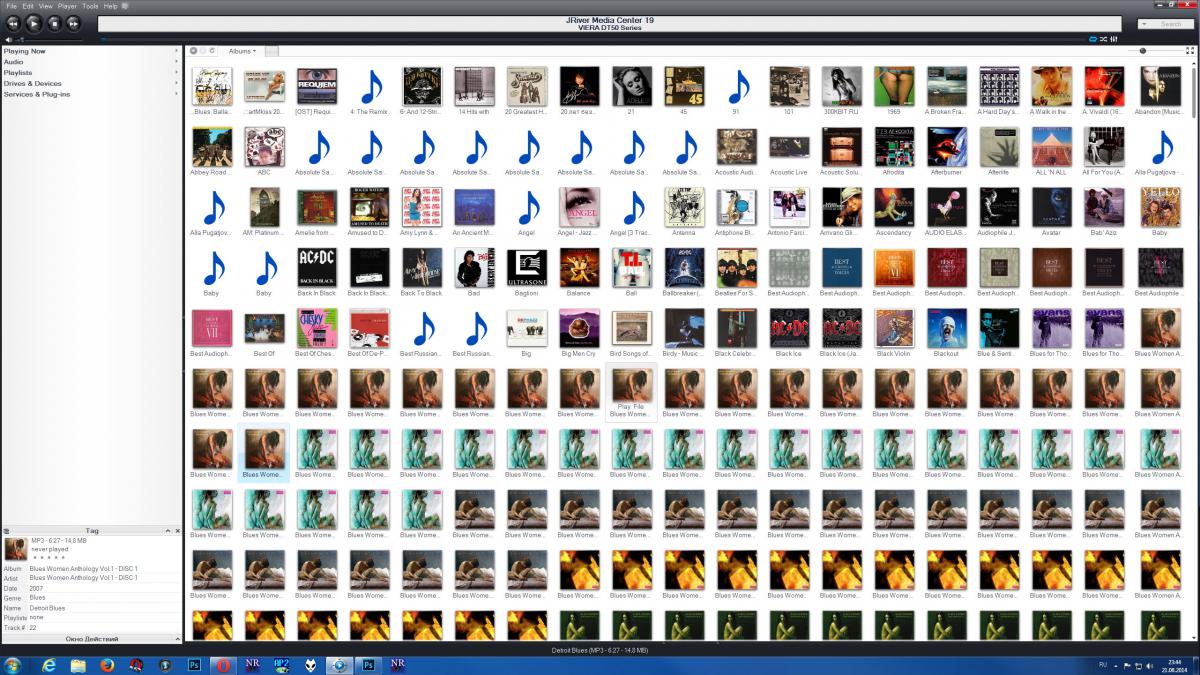Switch to Opera in the taskbar
Image resolution: width=1200 pixels, height=675 pixels.
pos(224,665)
